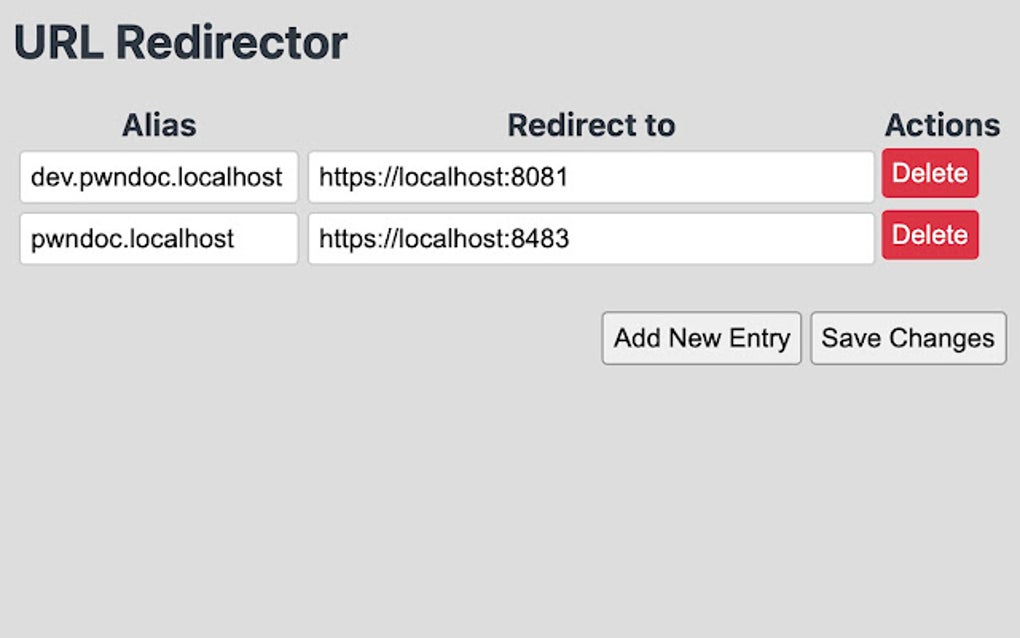The height and width of the screenshot is (638, 1020).
Task: Click Save Changes to apply edits
Action: click(907, 338)
